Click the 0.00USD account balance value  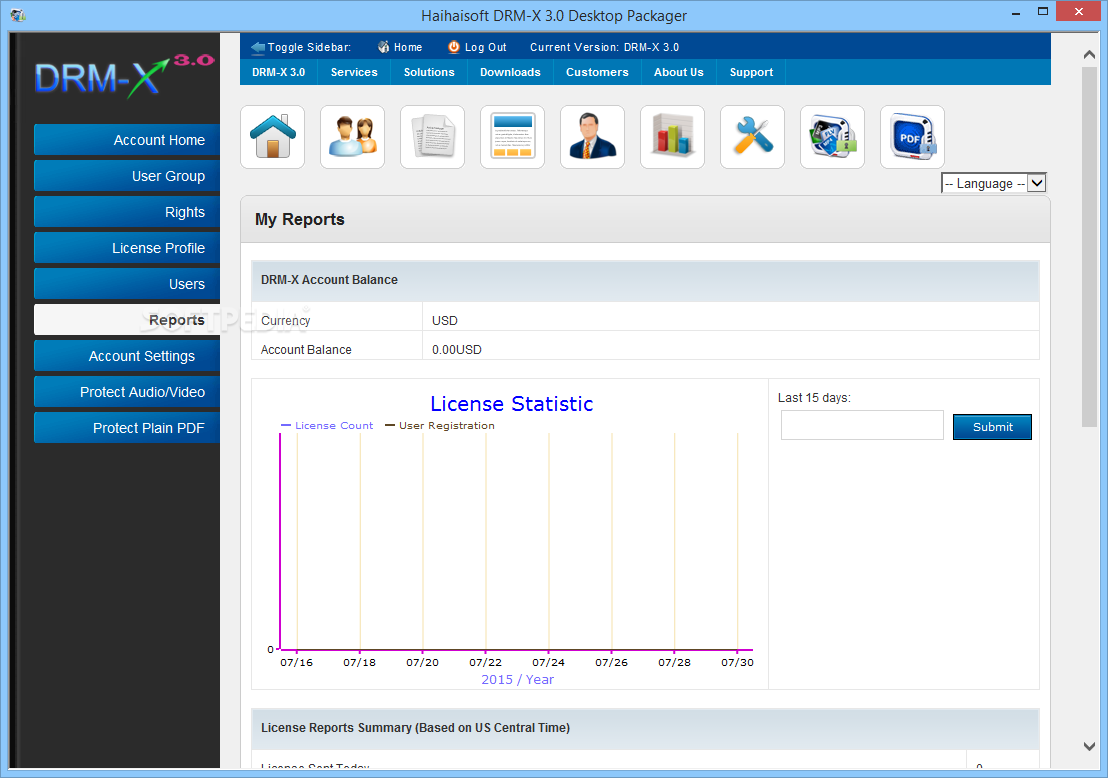pos(456,350)
